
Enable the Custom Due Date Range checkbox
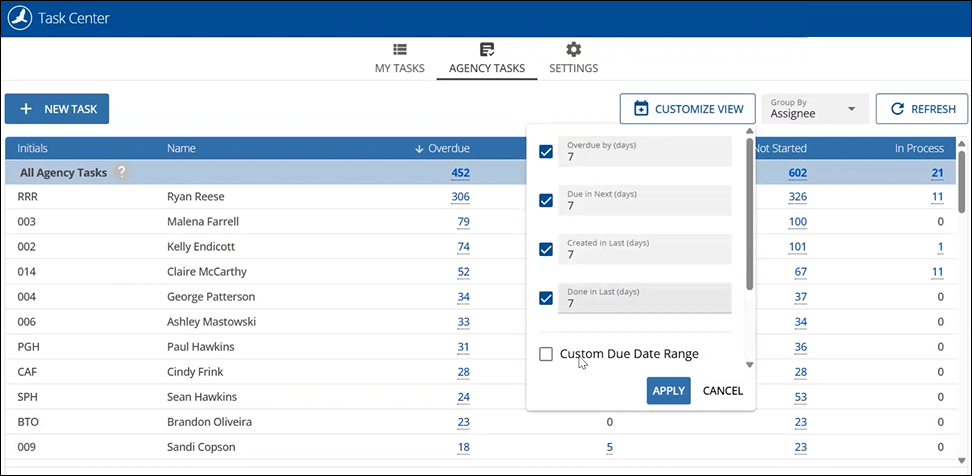(x=546, y=354)
